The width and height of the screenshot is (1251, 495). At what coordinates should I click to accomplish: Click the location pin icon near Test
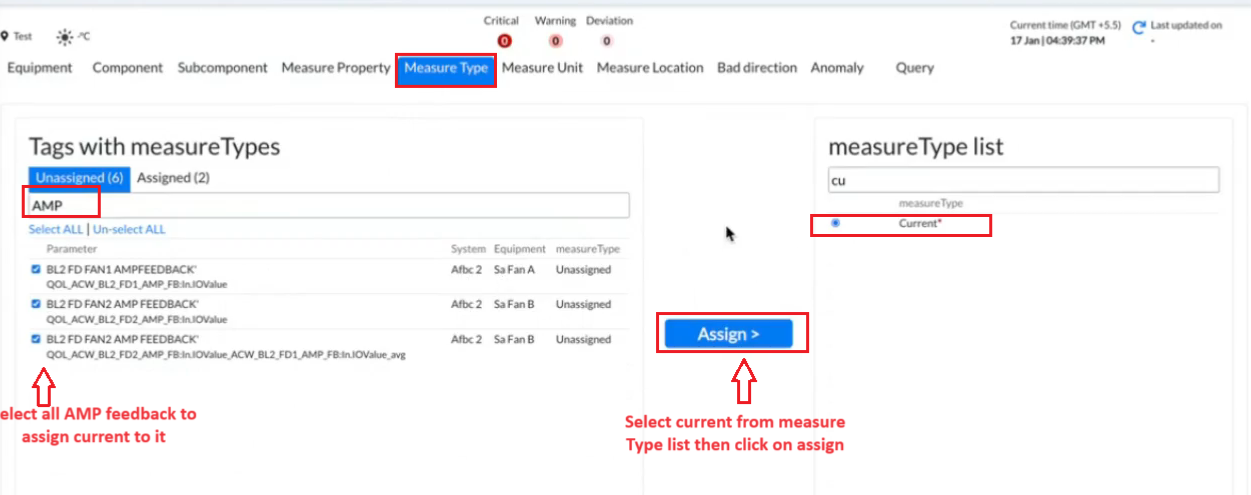click(x=5, y=37)
